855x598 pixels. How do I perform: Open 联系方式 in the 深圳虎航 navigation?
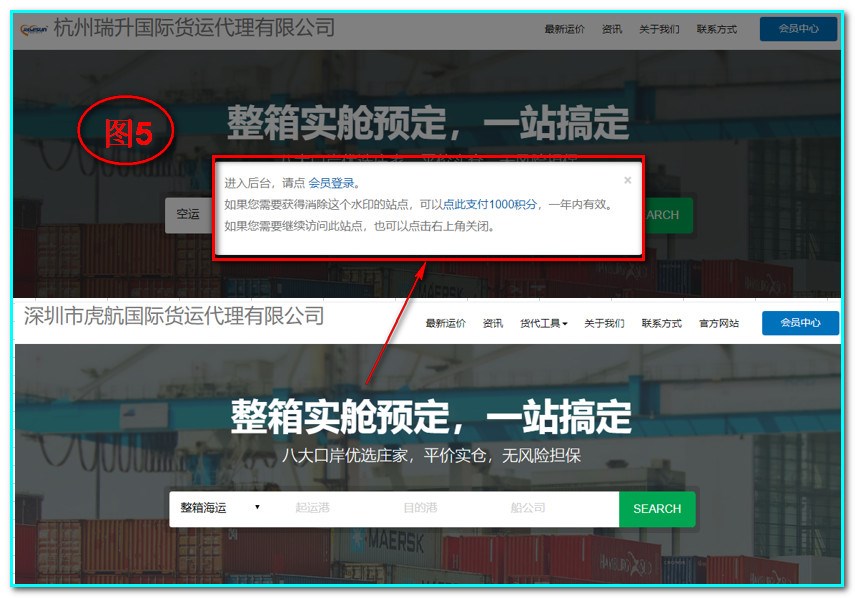point(661,323)
